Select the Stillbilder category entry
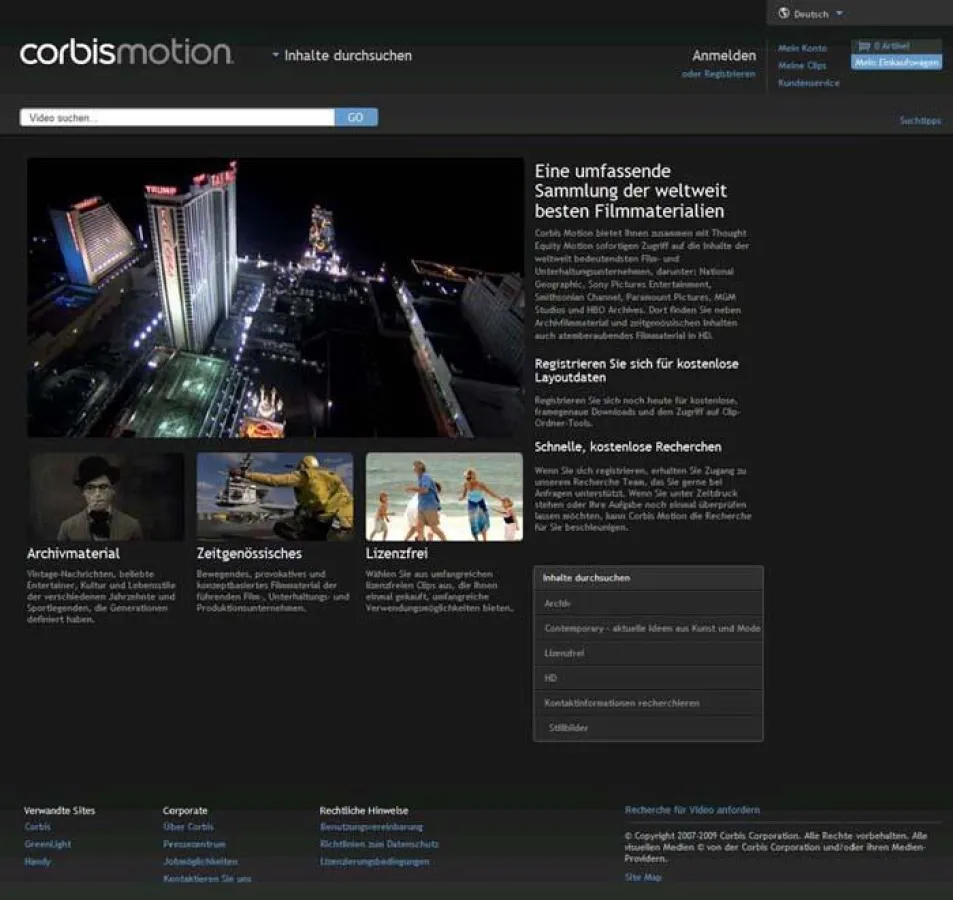This screenshot has height=900, width=953. coord(648,727)
